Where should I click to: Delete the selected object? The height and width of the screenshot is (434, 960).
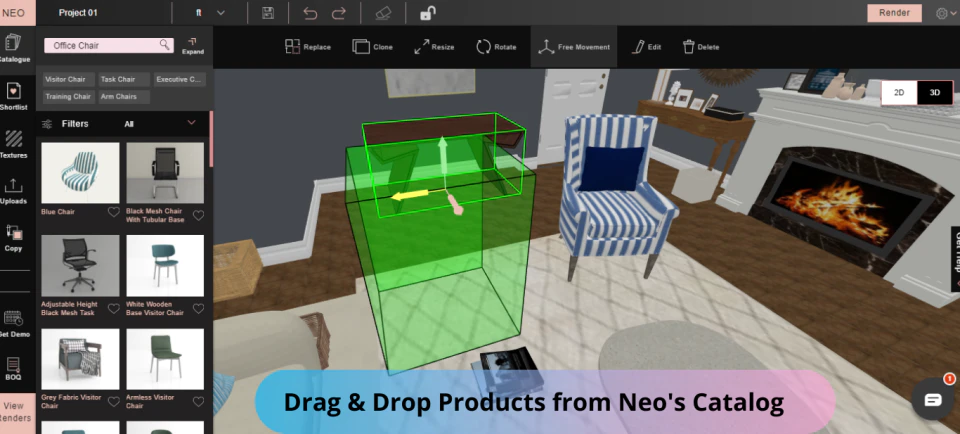(701, 47)
